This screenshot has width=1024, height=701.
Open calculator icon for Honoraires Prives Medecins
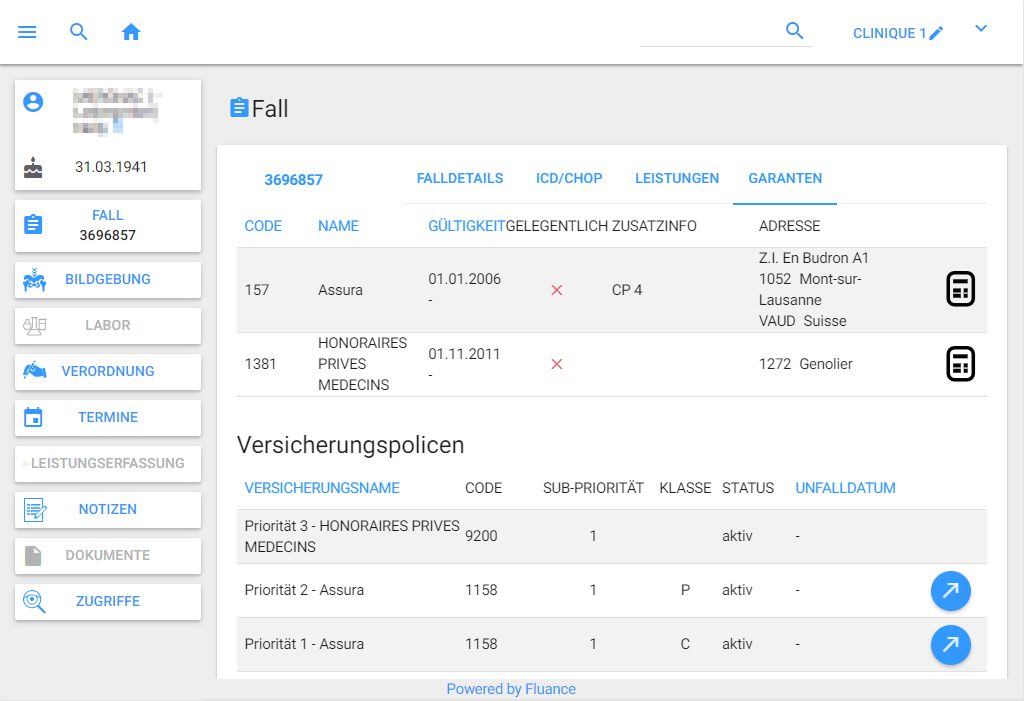[960, 364]
